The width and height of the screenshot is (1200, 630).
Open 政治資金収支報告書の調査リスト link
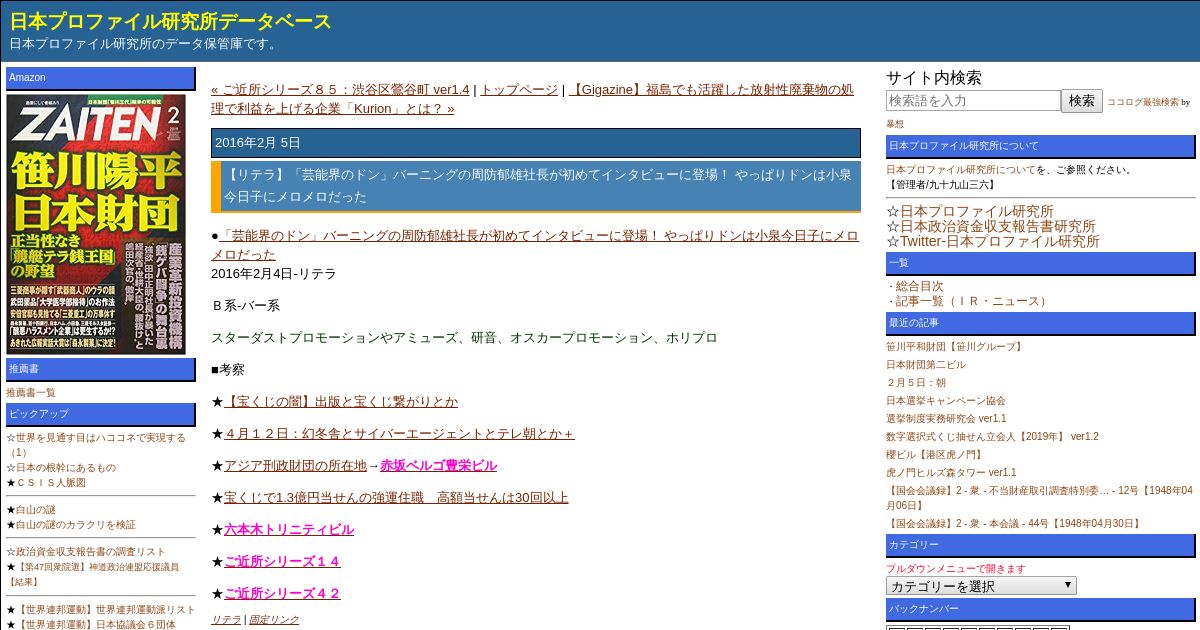click(91, 552)
